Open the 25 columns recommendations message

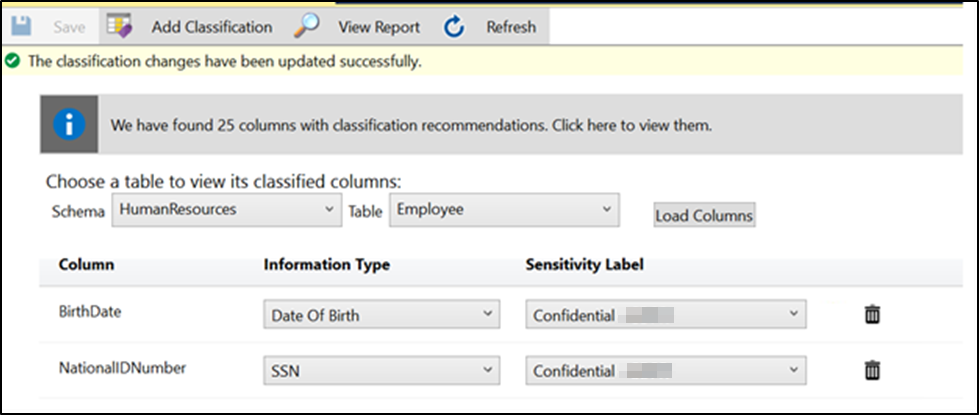click(x=410, y=127)
